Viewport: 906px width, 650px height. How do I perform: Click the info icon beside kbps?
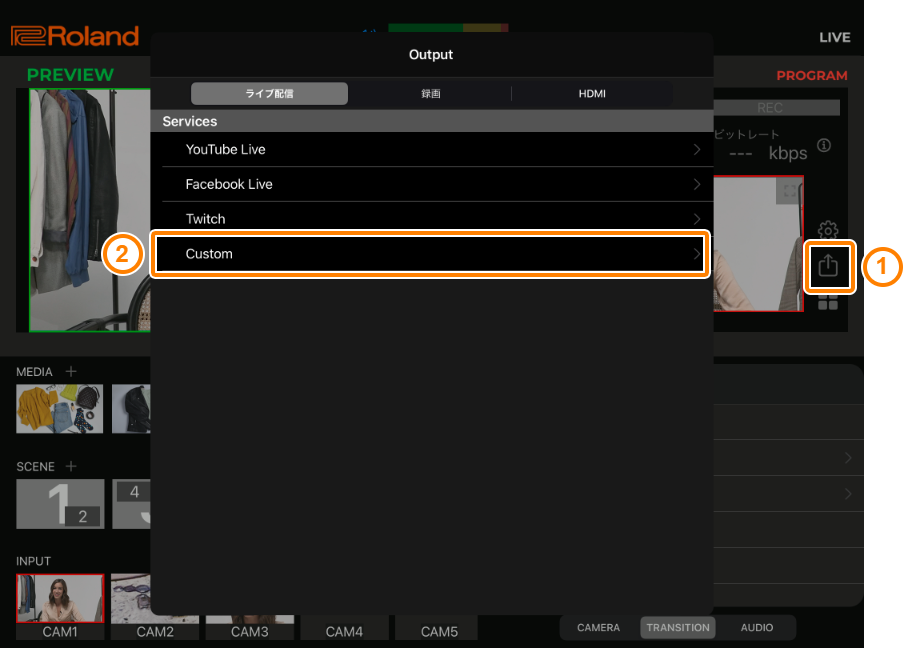click(824, 145)
